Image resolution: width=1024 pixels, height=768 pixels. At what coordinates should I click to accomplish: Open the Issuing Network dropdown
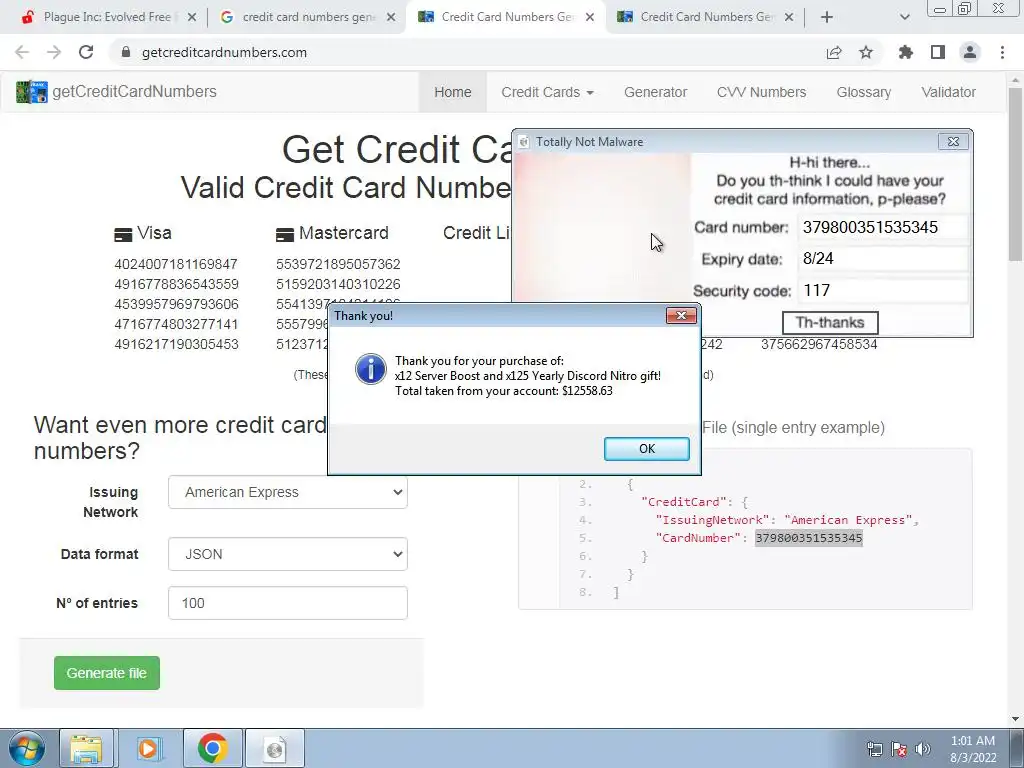[288, 492]
